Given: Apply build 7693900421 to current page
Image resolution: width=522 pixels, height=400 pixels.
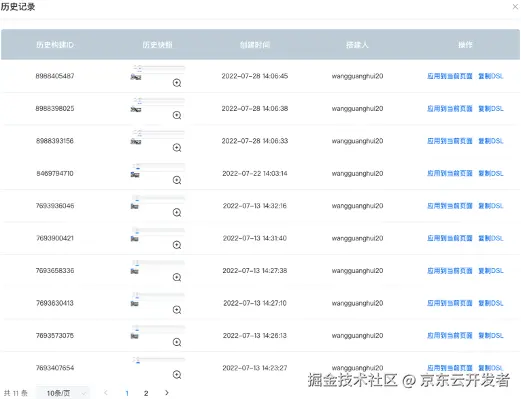Looking at the screenshot, I should (x=450, y=238).
